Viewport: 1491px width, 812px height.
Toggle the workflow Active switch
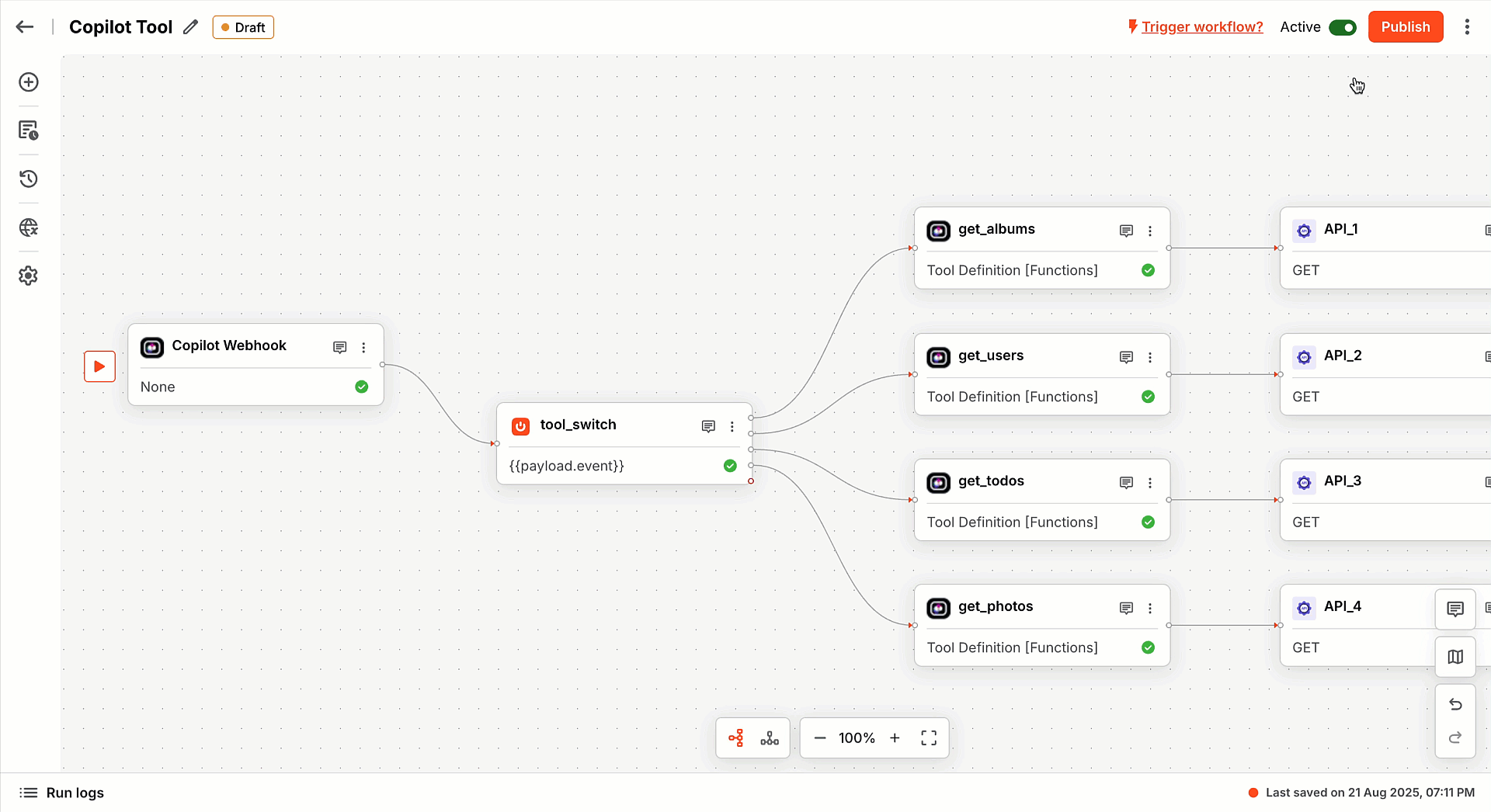pyautogui.click(x=1344, y=26)
